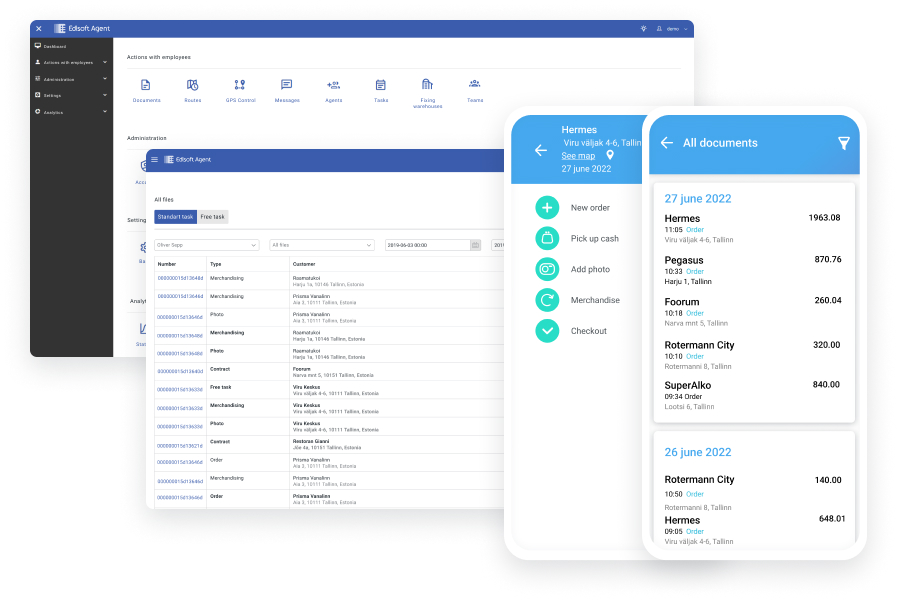Tap the Pick up cash icon
Screen dimensions: 897x601
[547, 238]
